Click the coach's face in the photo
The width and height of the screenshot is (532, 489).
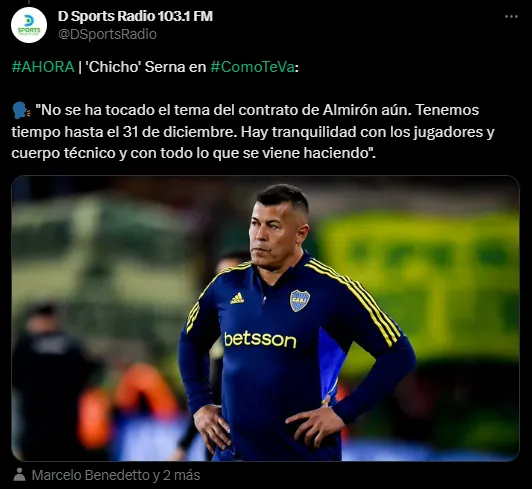pyautogui.click(x=277, y=234)
